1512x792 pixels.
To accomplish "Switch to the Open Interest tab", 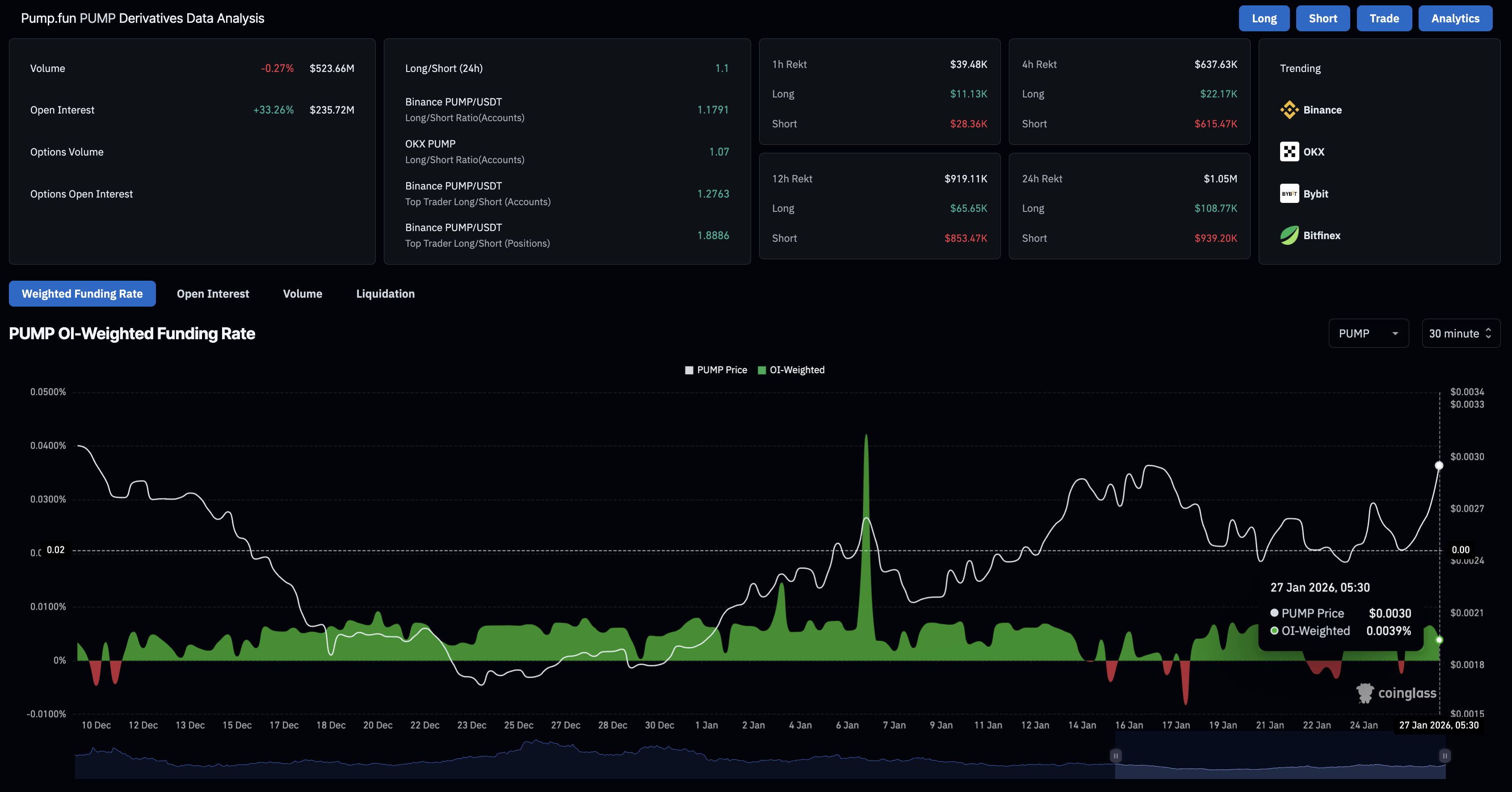I will 213,294.
